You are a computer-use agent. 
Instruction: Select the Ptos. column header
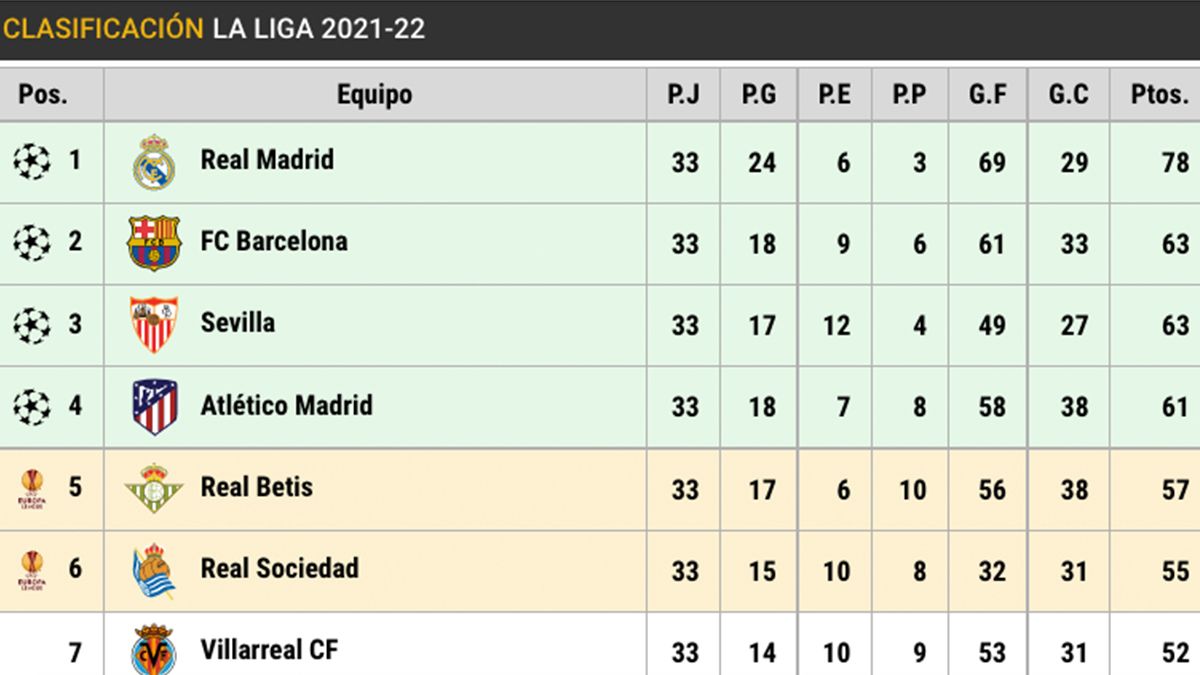coord(1158,95)
